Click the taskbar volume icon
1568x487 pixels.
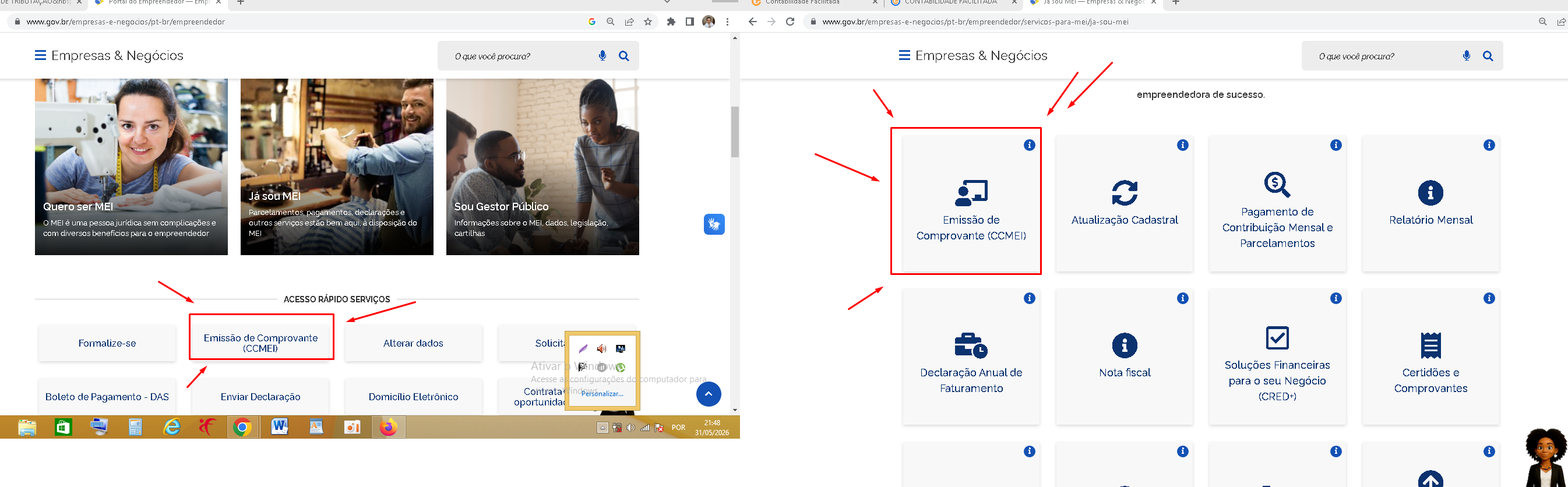point(630,428)
